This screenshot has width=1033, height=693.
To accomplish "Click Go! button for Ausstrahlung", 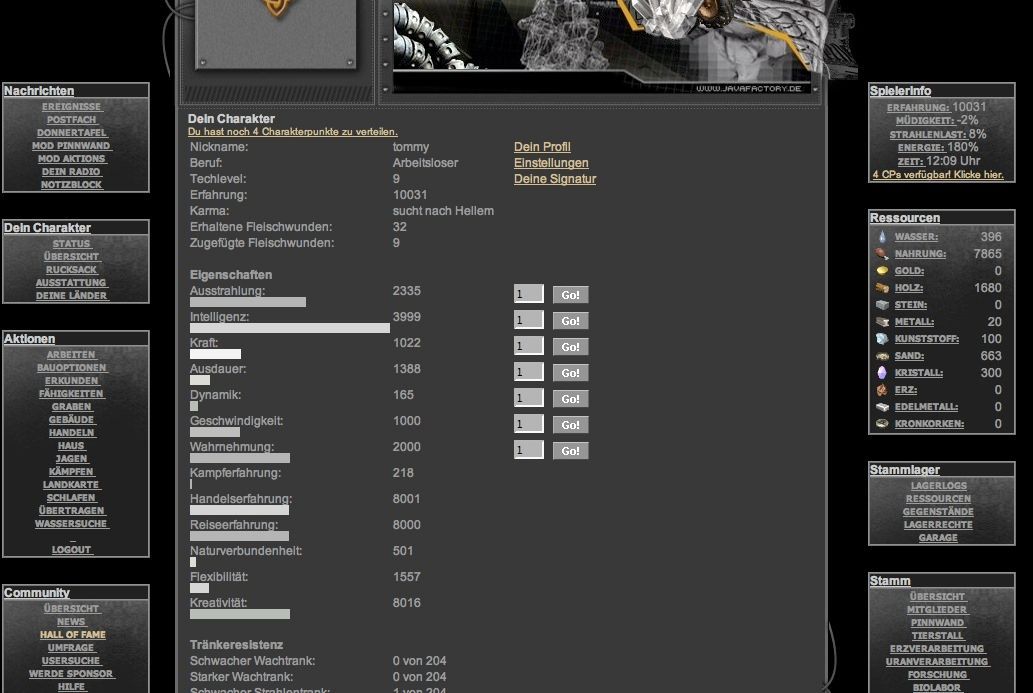I will tap(571, 294).
